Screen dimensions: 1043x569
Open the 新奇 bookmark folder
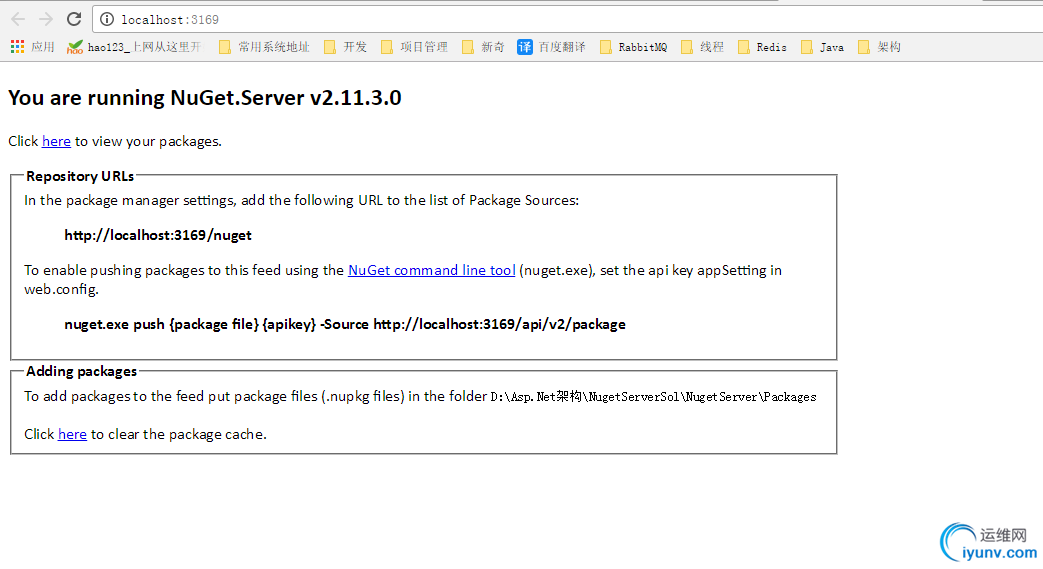(x=483, y=47)
